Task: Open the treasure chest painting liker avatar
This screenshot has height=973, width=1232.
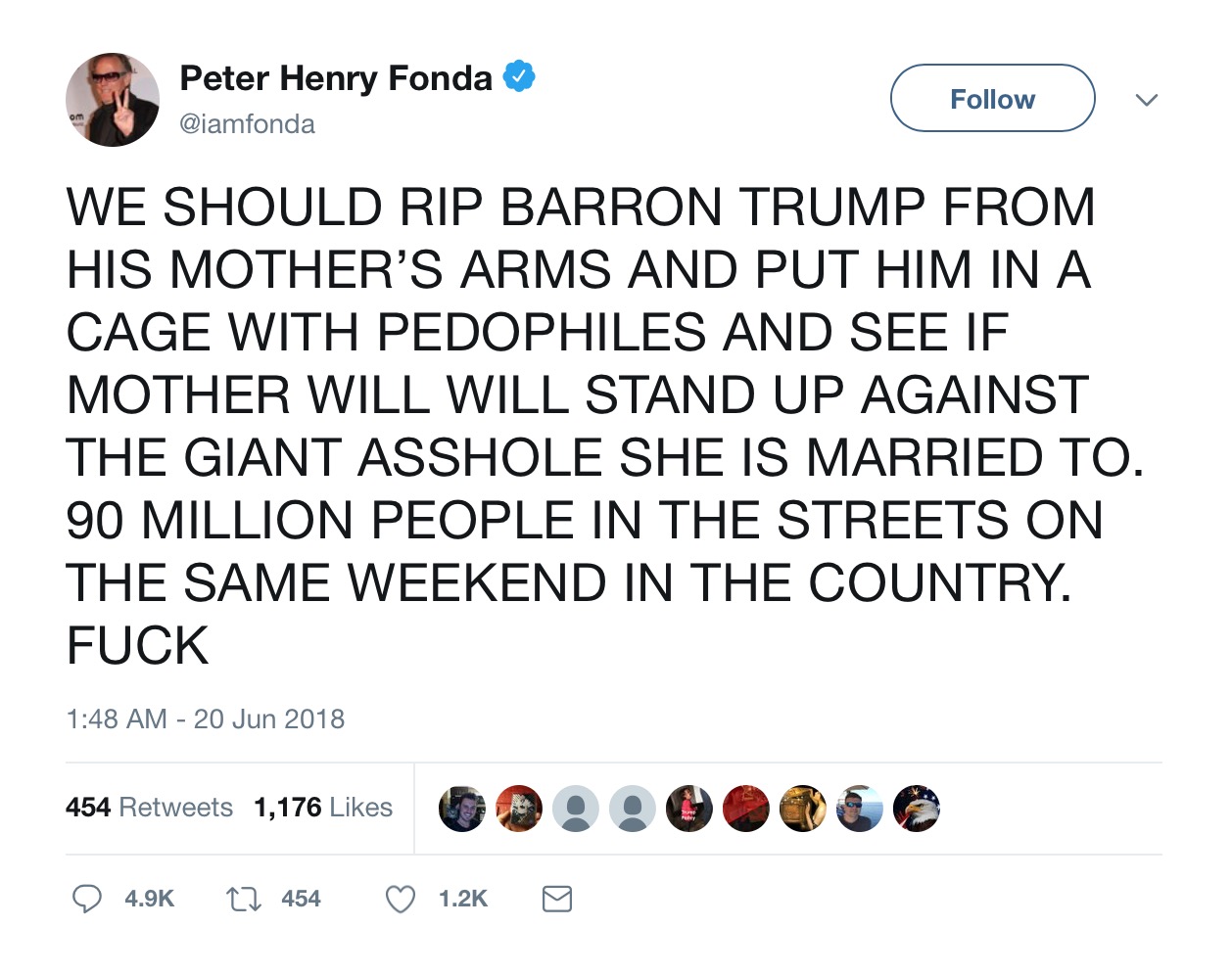Action: click(x=802, y=809)
